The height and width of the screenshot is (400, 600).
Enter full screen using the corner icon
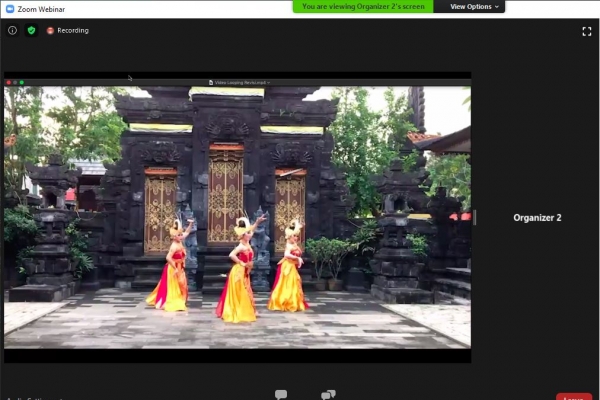point(587,31)
